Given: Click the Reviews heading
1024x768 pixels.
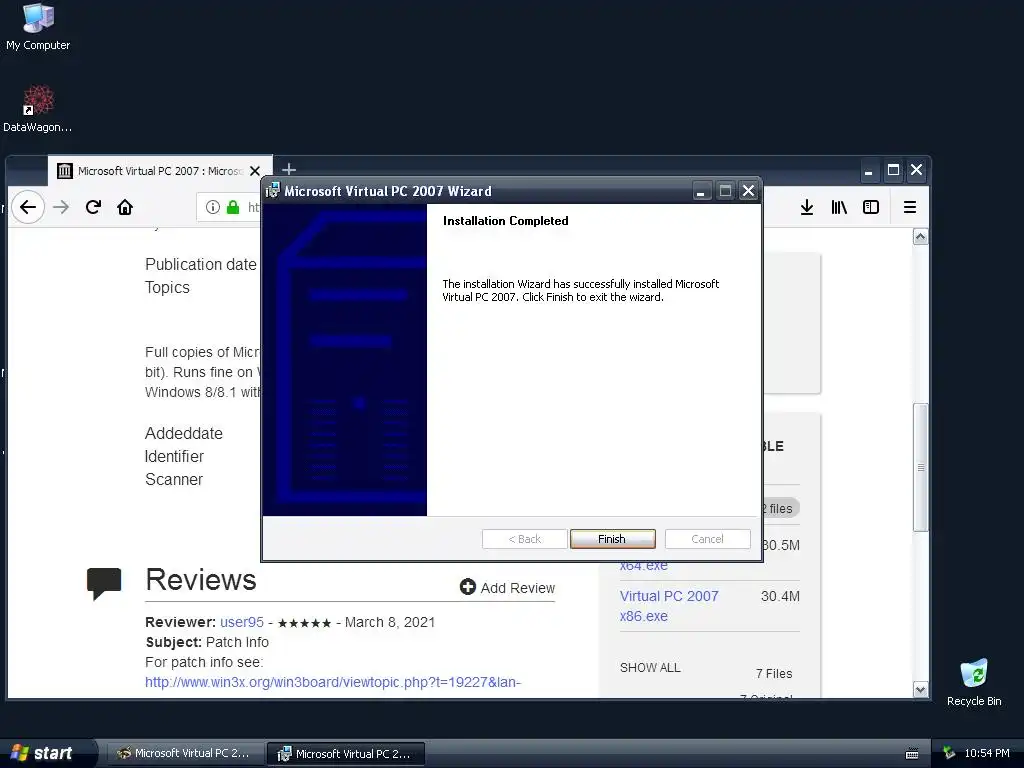Looking at the screenshot, I should pyautogui.click(x=200, y=579).
